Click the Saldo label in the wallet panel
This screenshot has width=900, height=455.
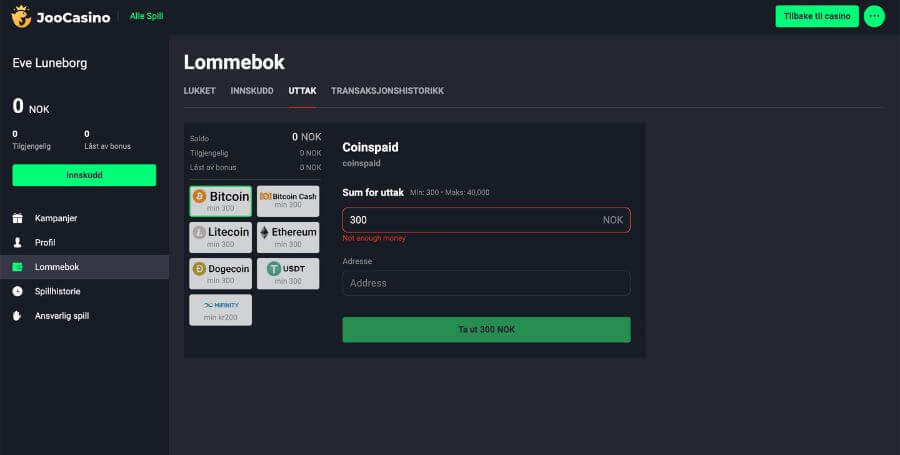(199, 139)
